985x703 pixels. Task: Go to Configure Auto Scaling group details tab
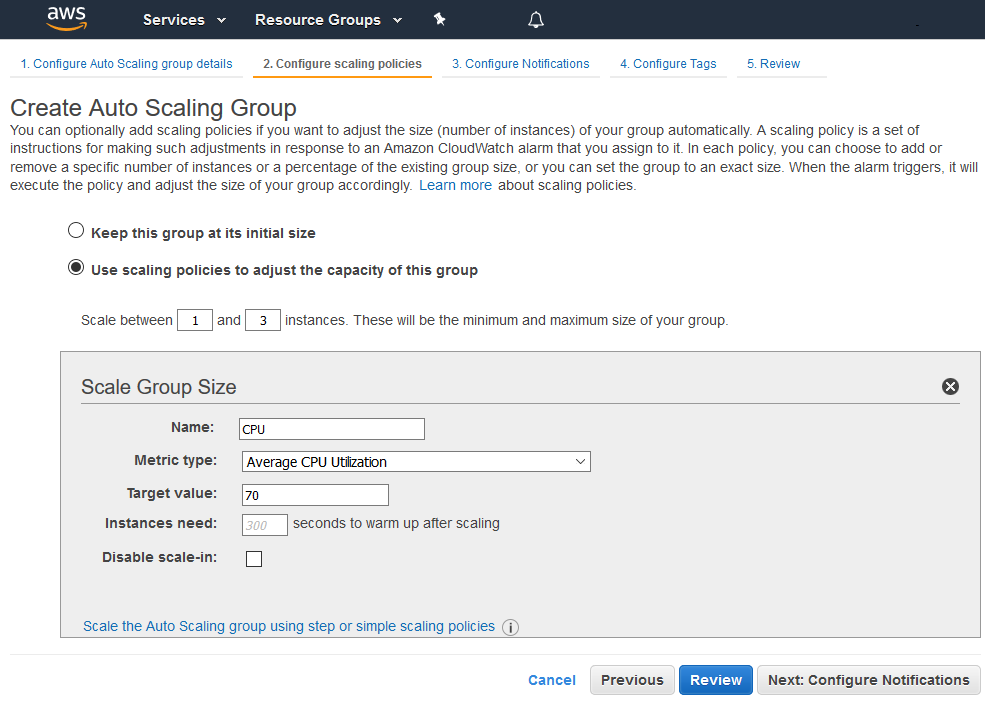tap(127, 64)
